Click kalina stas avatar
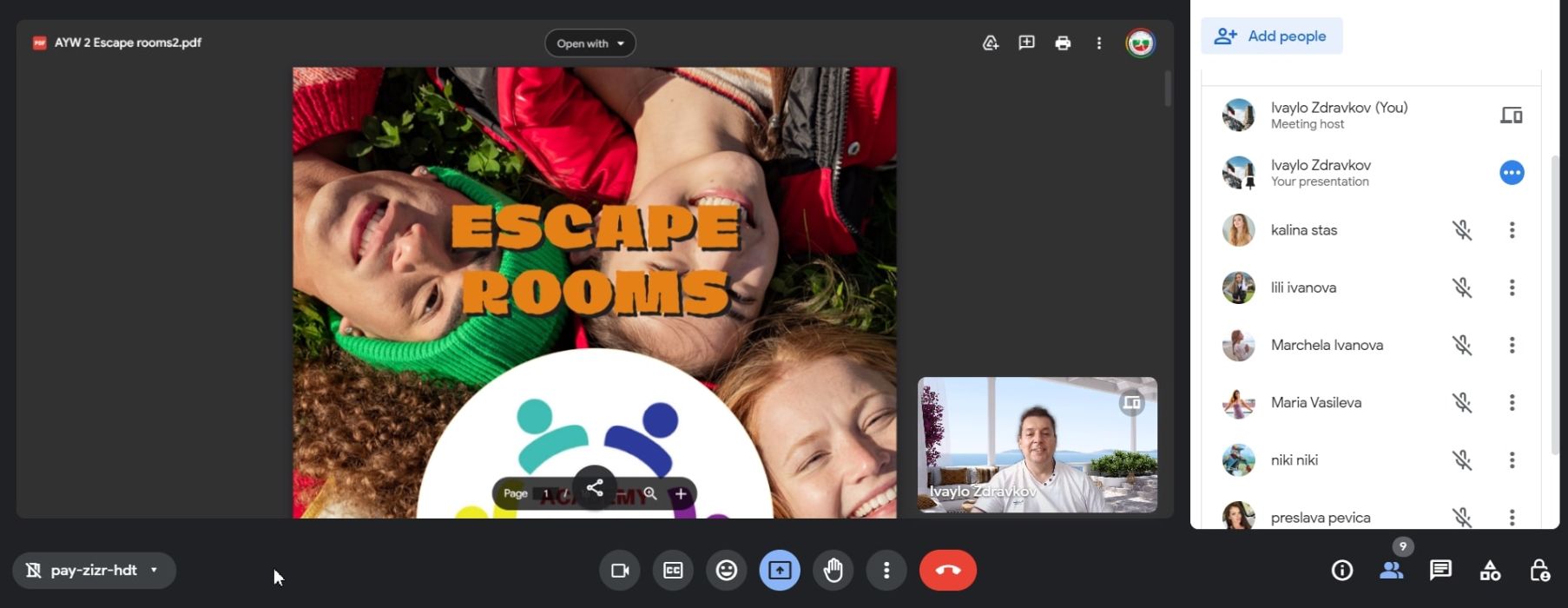The height and width of the screenshot is (608, 1568). (x=1239, y=230)
